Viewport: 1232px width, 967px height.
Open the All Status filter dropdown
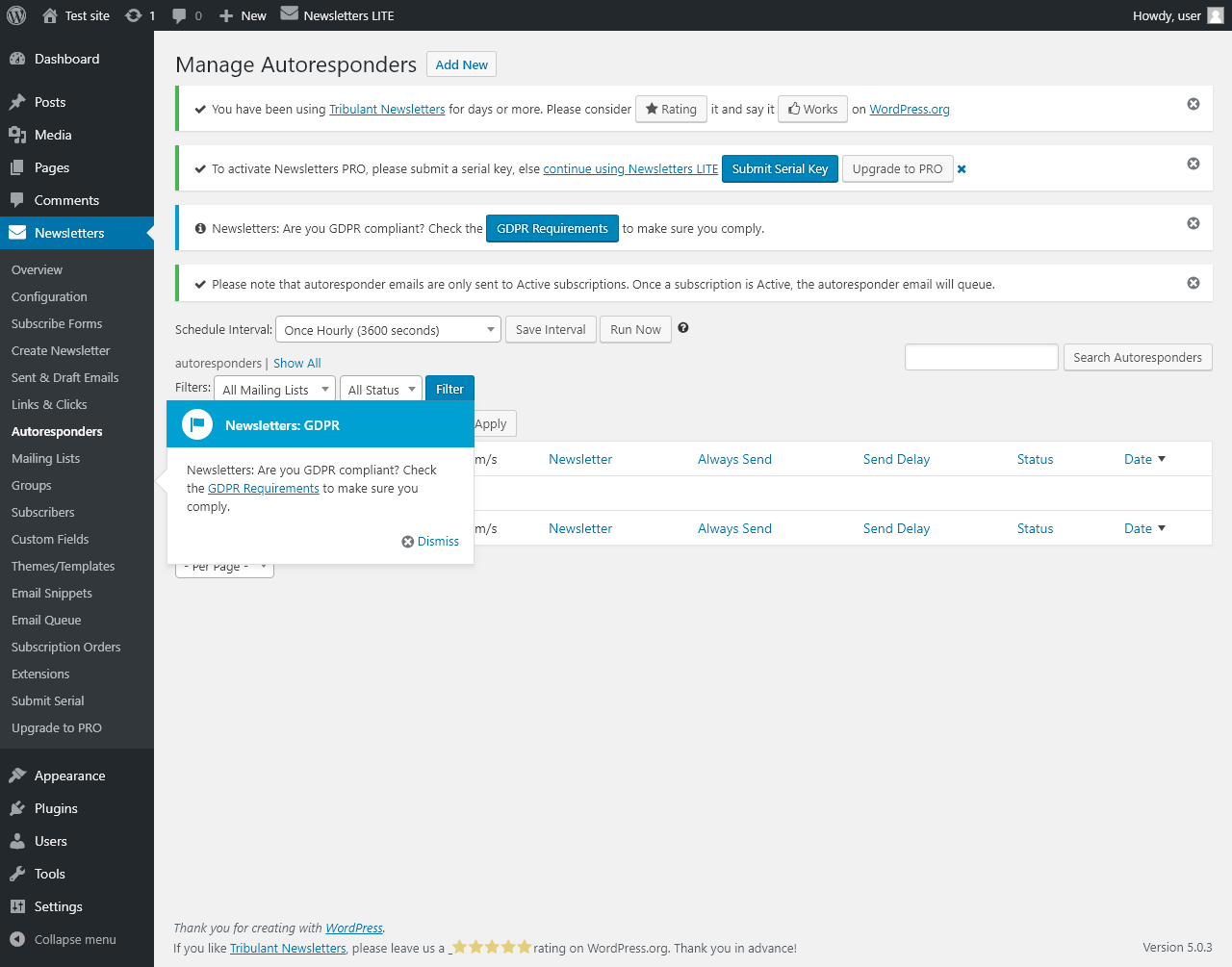click(381, 390)
